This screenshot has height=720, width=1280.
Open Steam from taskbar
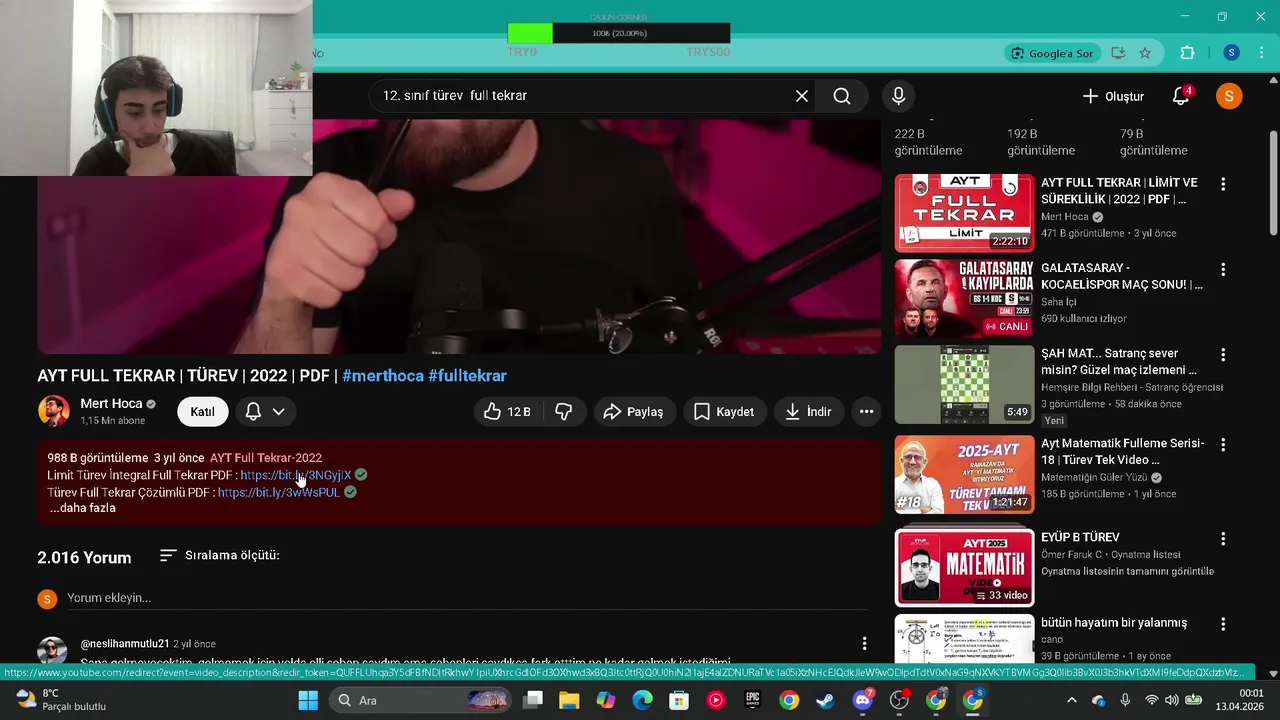point(825,700)
